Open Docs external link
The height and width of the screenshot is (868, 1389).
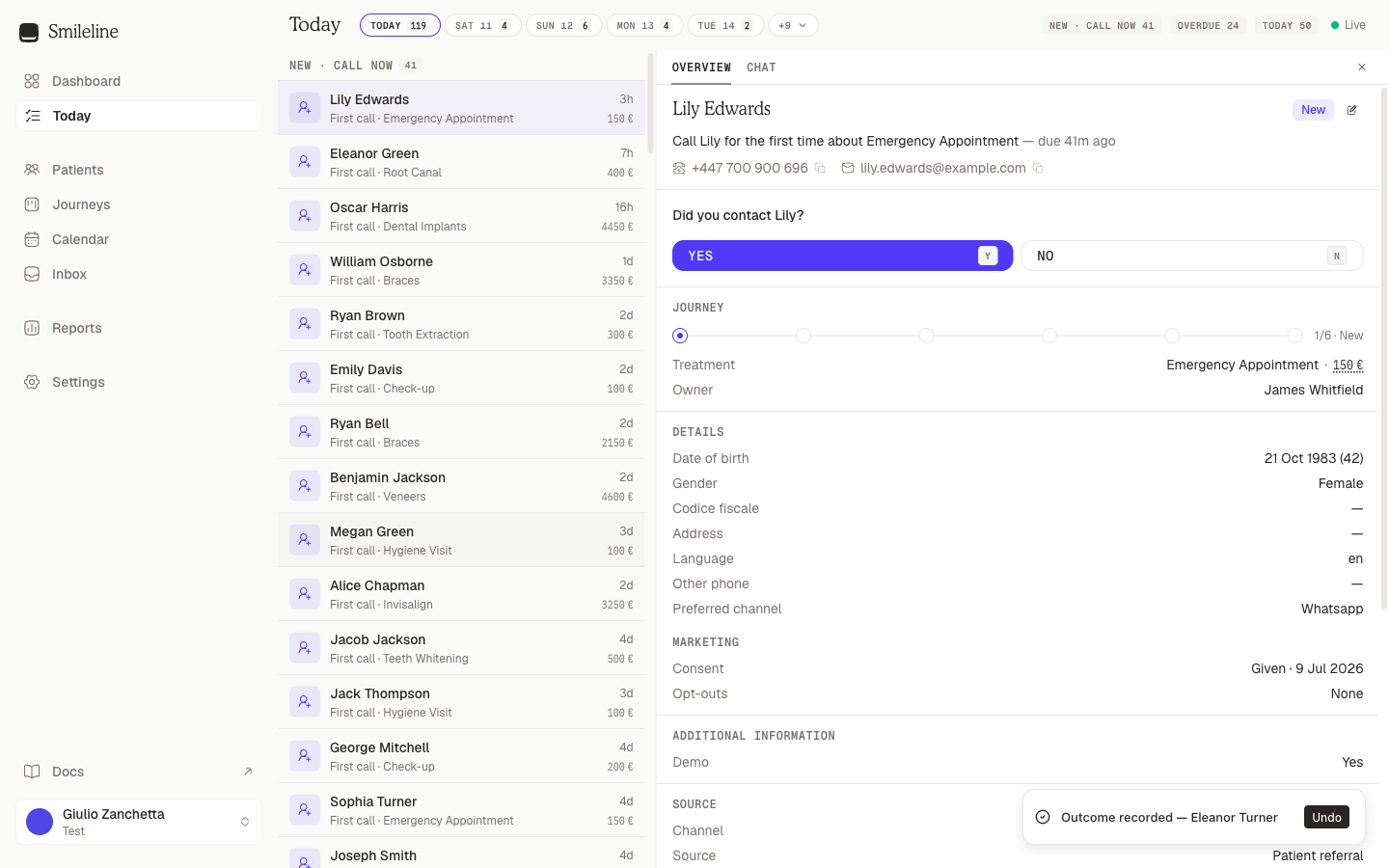tap(139, 772)
